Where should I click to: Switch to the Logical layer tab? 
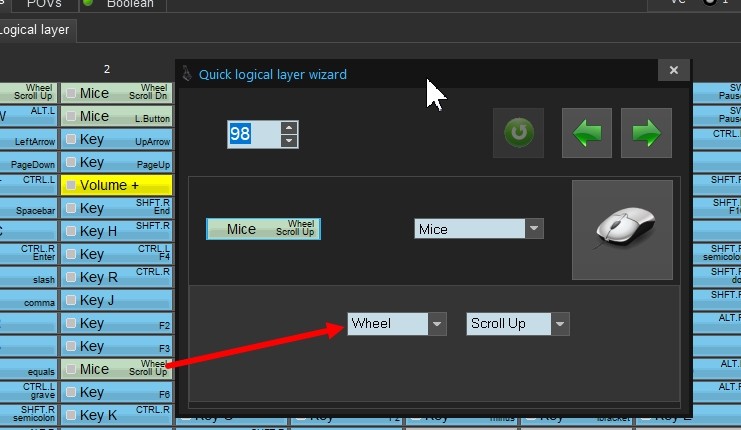coord(35,30)
